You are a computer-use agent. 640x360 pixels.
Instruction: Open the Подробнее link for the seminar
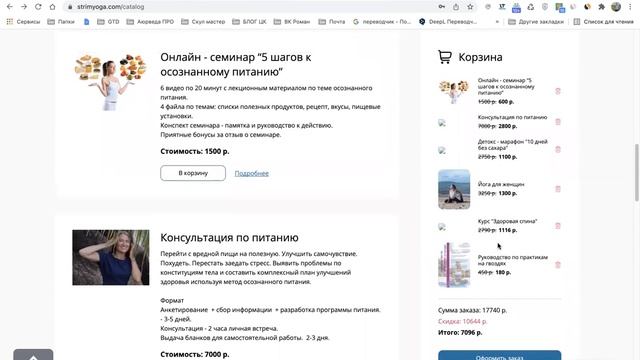click(x=251, y=173)
